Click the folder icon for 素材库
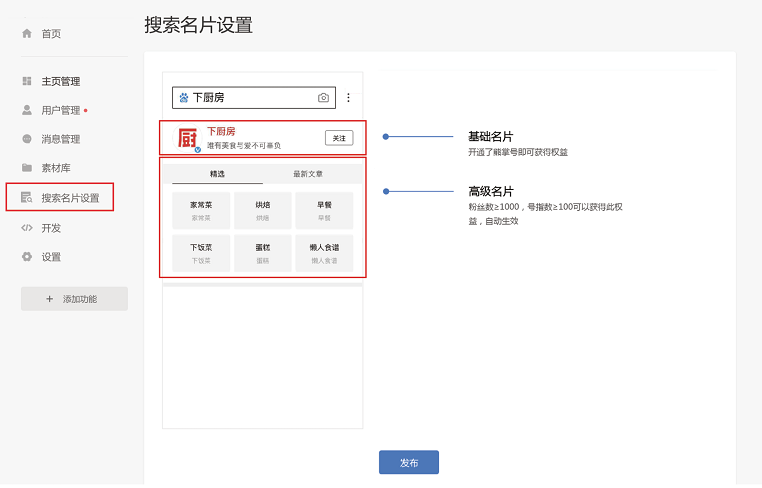The width and height of the screenshot is (762, 488). click(27, 168)
